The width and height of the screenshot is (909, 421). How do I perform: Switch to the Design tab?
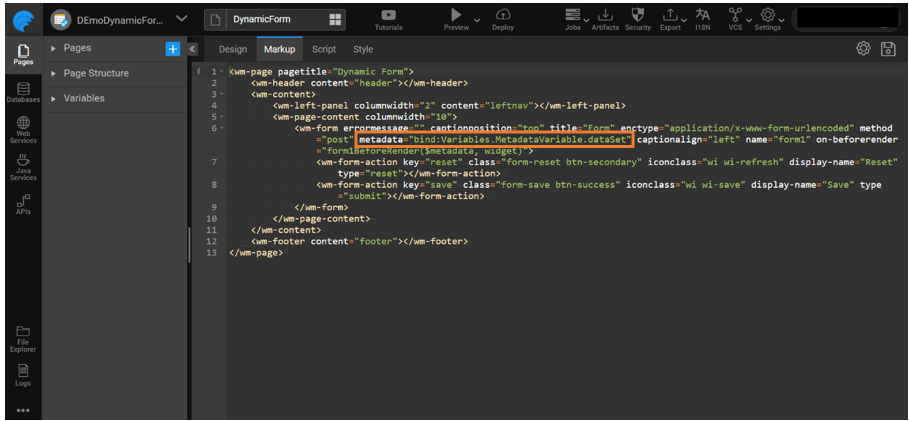click(x=232, y=49)
